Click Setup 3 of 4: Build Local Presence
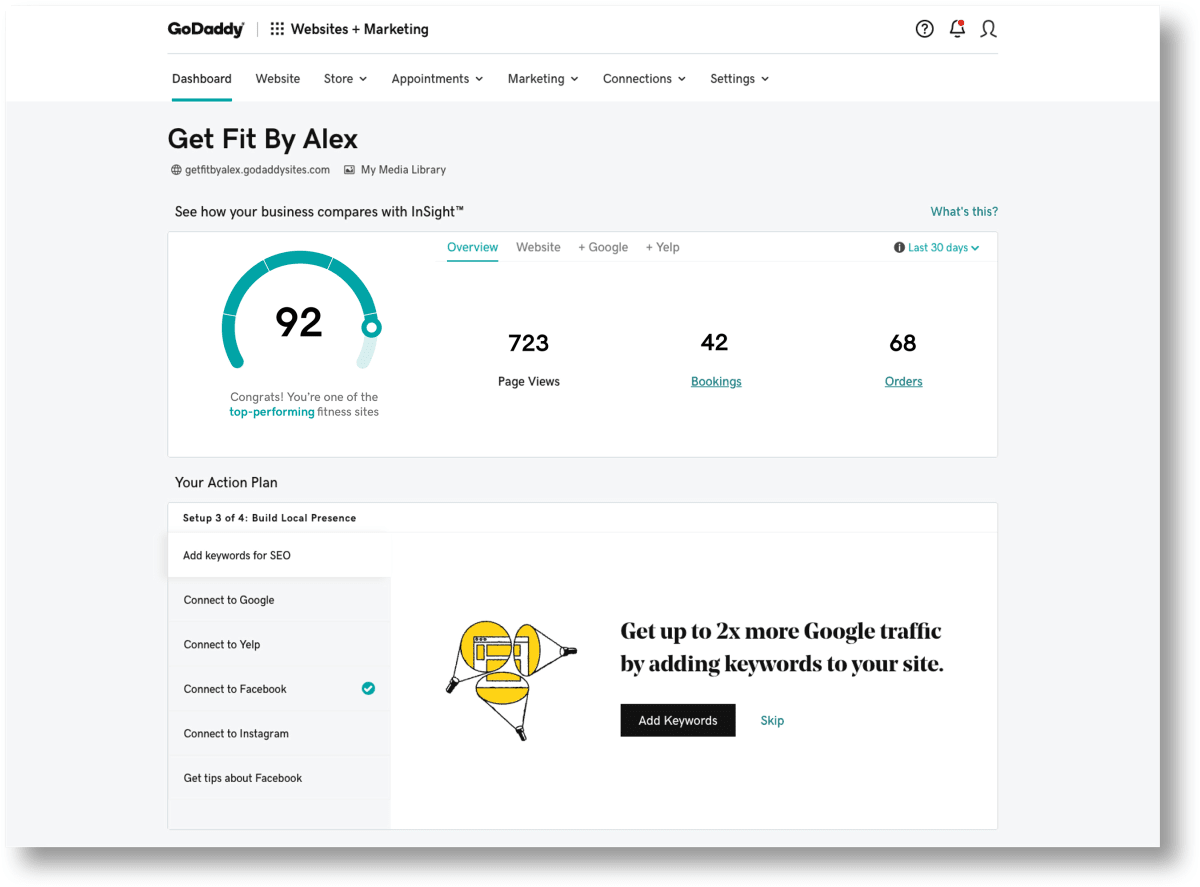Image resolution: width=1200 pixels, height=887 pixels. pyautogui.click(x=270, y=518)
